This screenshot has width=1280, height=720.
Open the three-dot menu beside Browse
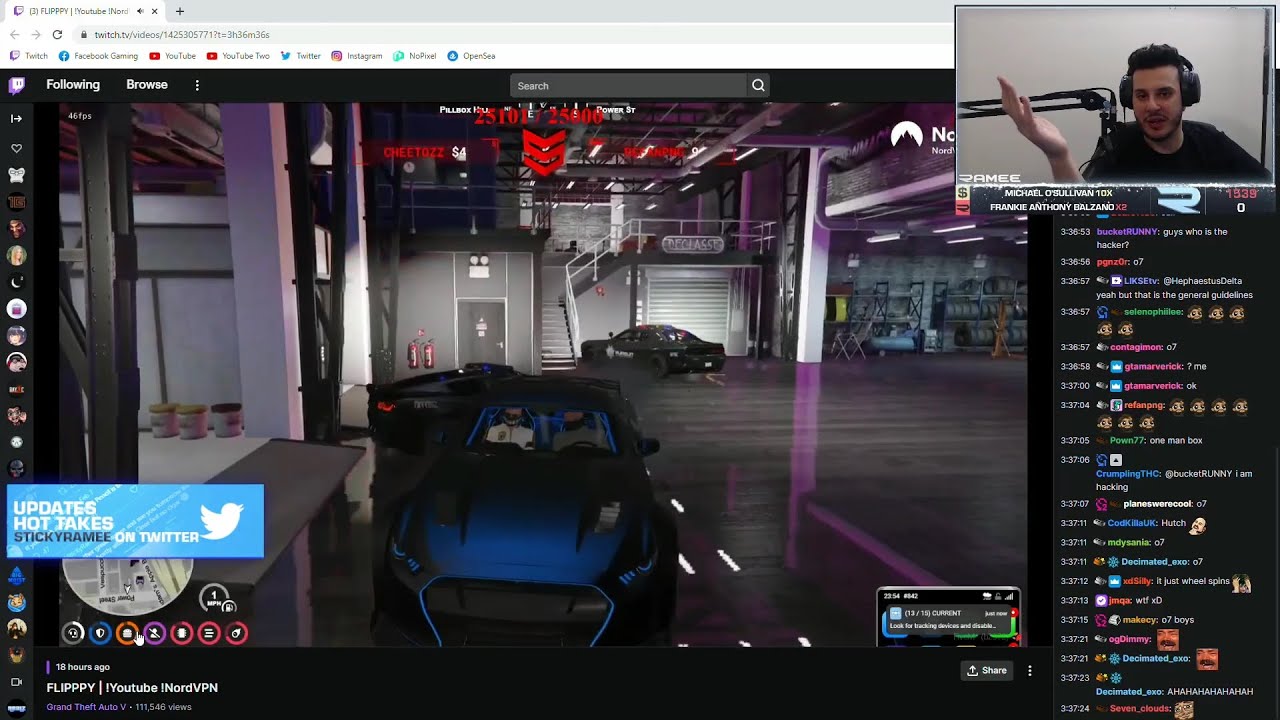(x=197, y=85)
